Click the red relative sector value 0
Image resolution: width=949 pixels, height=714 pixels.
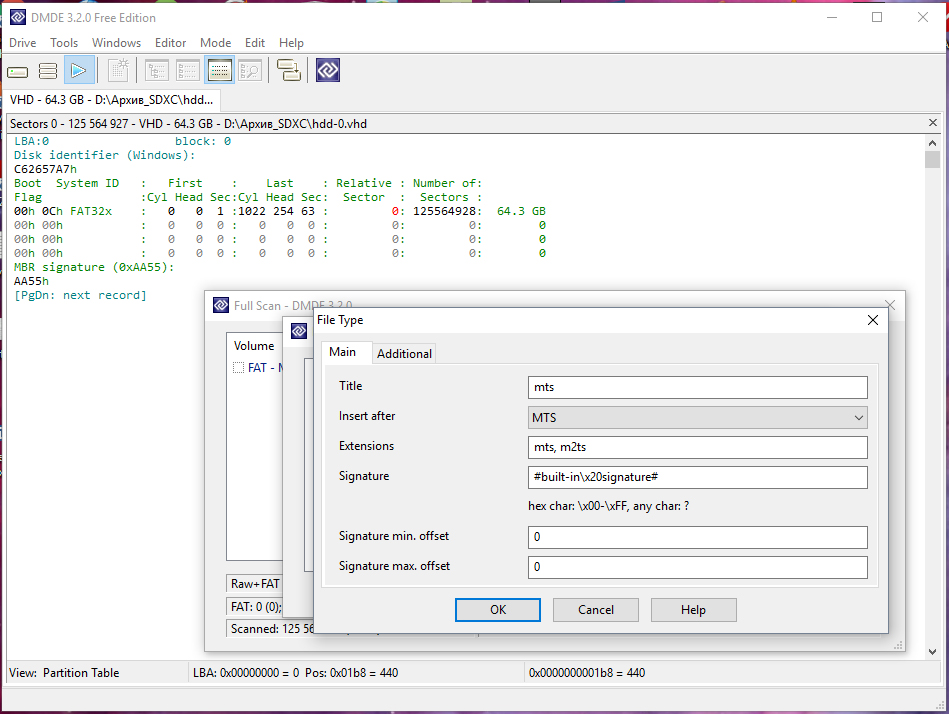[x=395, y=211]
